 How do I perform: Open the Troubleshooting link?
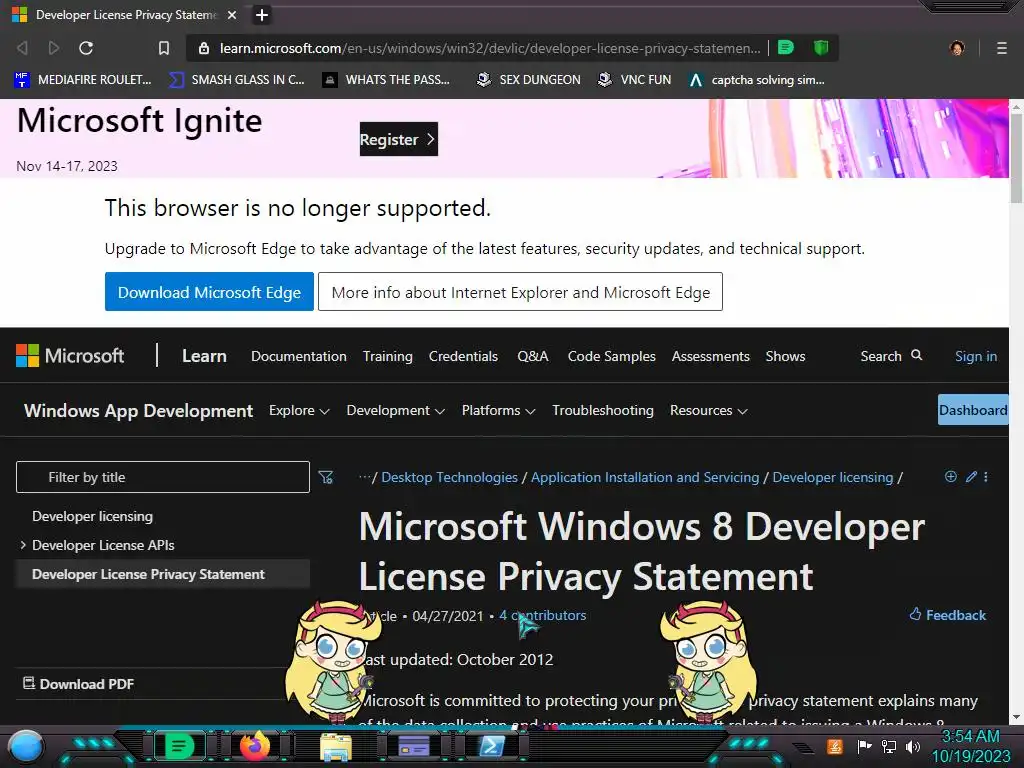[x=603, y=410]
